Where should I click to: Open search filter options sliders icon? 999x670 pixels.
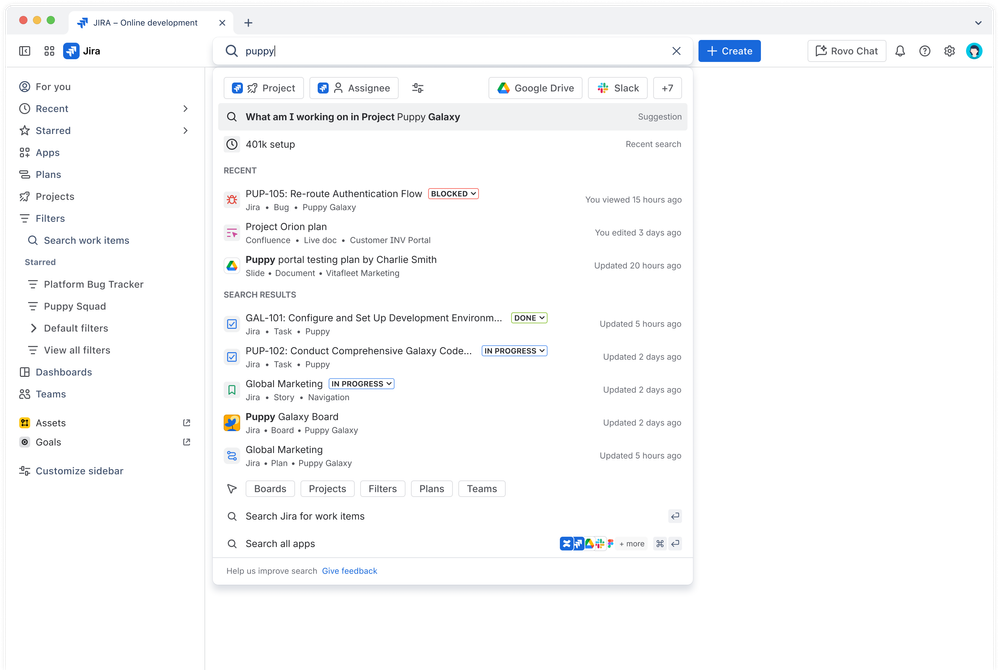(x=417, y=88)
